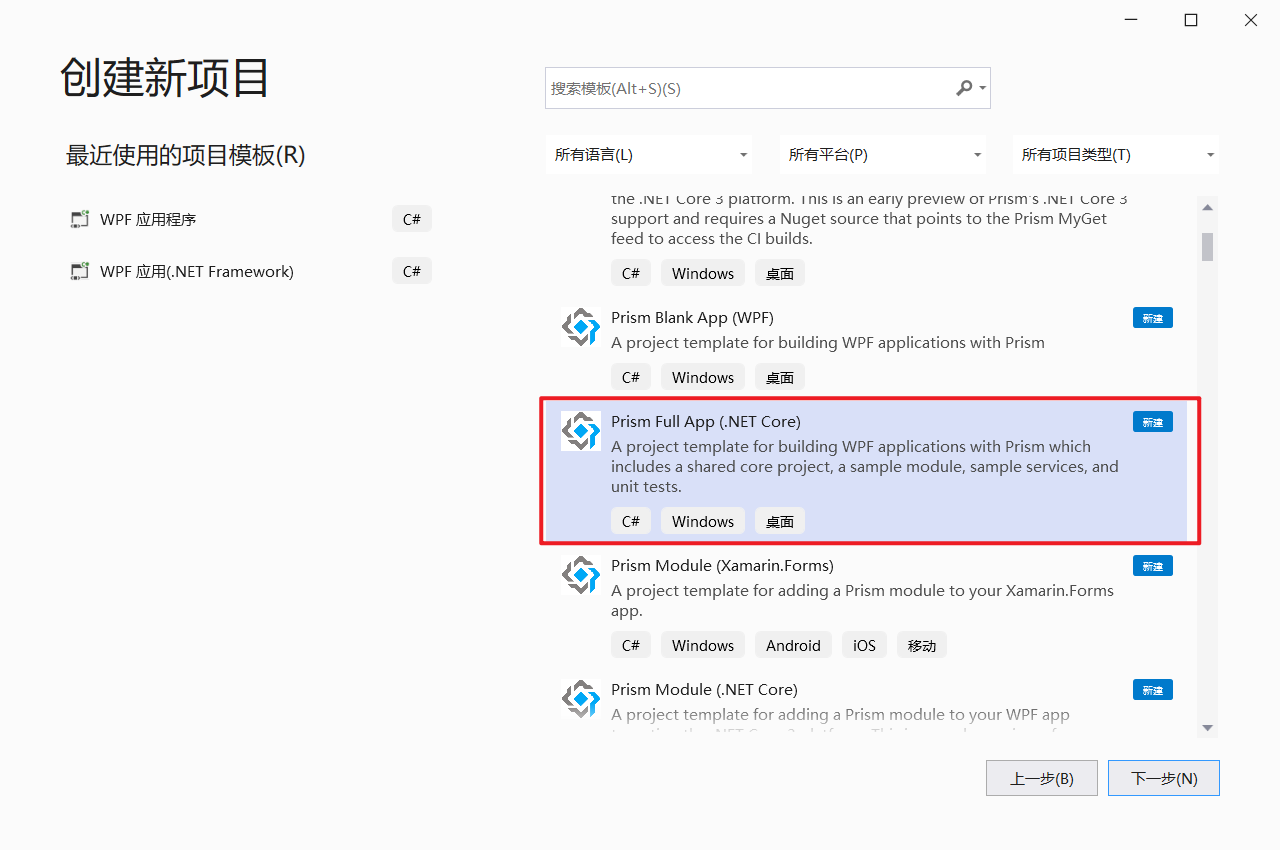
Task: Click 新建 badge on Prism Module (.NET Core)
Action: [x=1153, y=690]
